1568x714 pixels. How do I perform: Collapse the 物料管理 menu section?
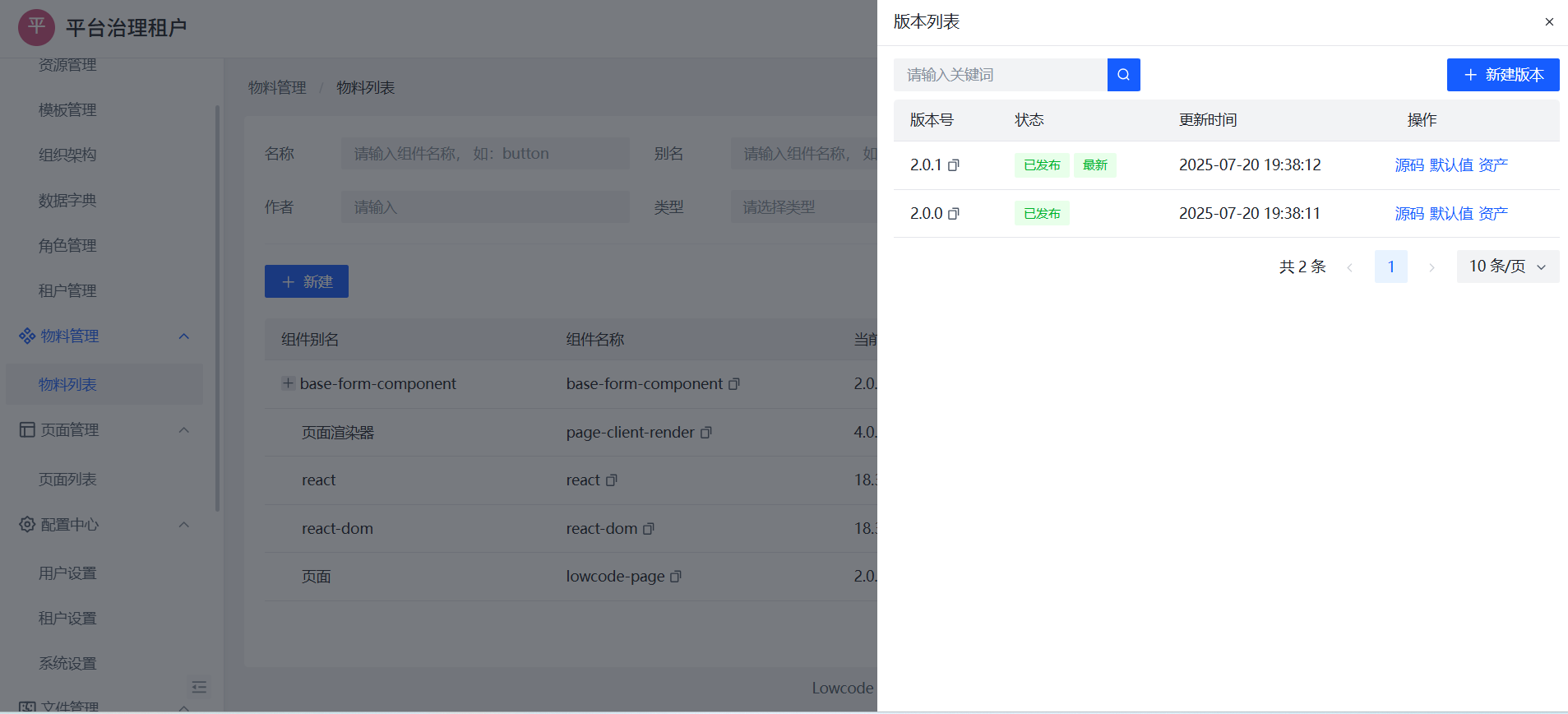[184, 336]
